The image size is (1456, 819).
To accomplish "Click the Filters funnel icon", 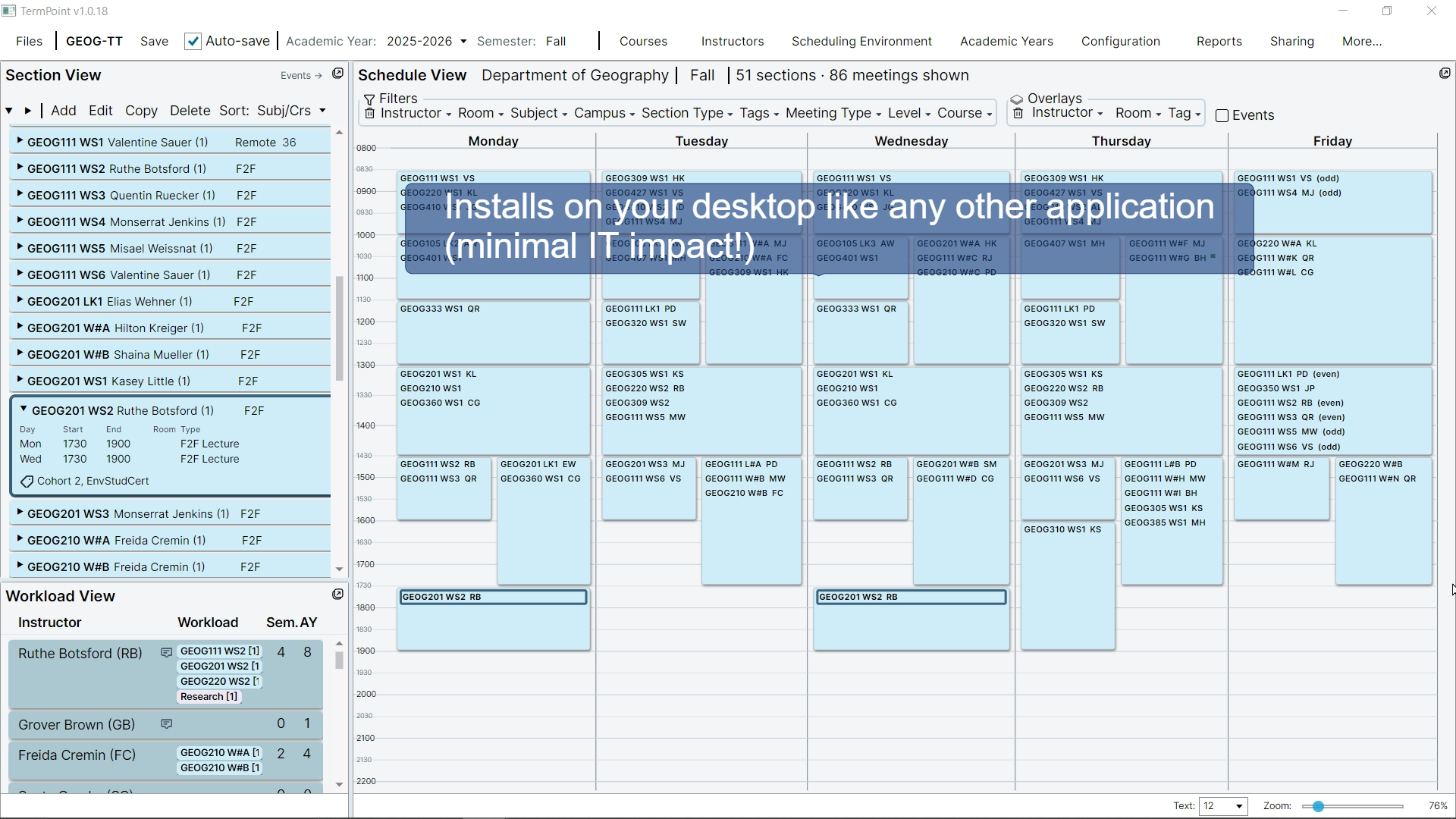I will (x=369, y=99).
